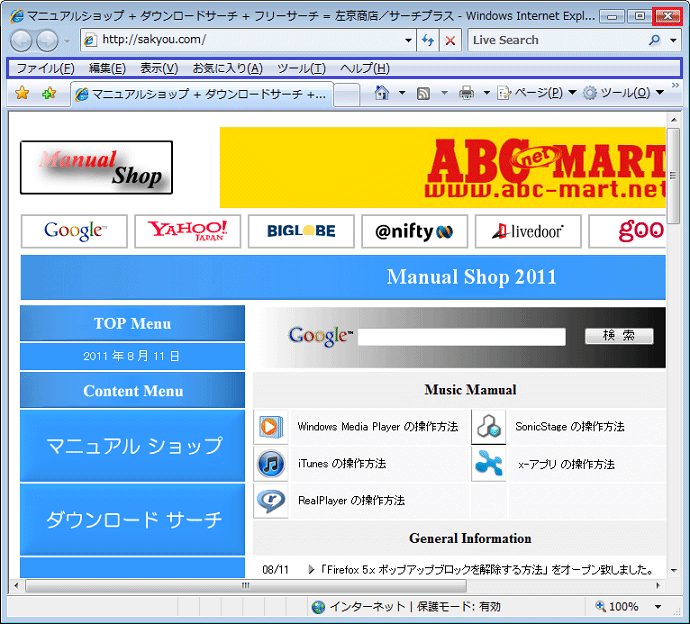Click the horizontal scrollbar thumb
The height and width of the screenshot is (624, 690).
246,586
